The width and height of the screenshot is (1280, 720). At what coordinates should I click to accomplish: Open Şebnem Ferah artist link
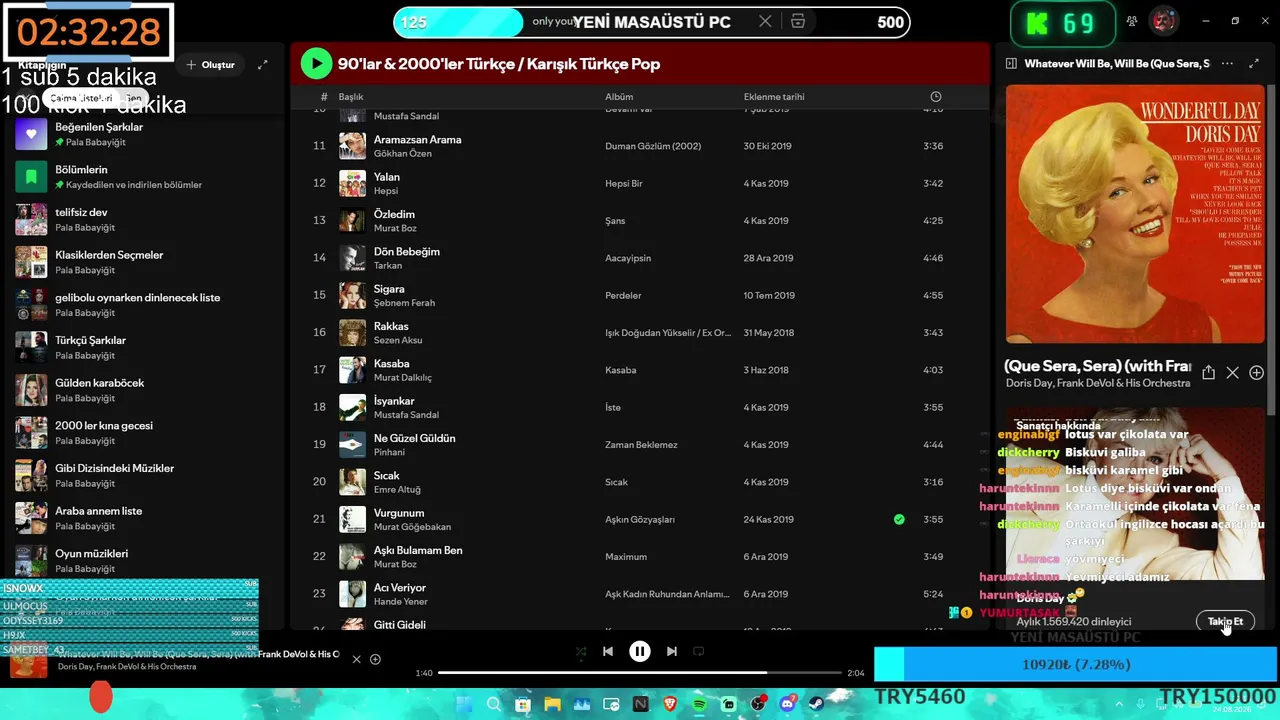[404, 303]
